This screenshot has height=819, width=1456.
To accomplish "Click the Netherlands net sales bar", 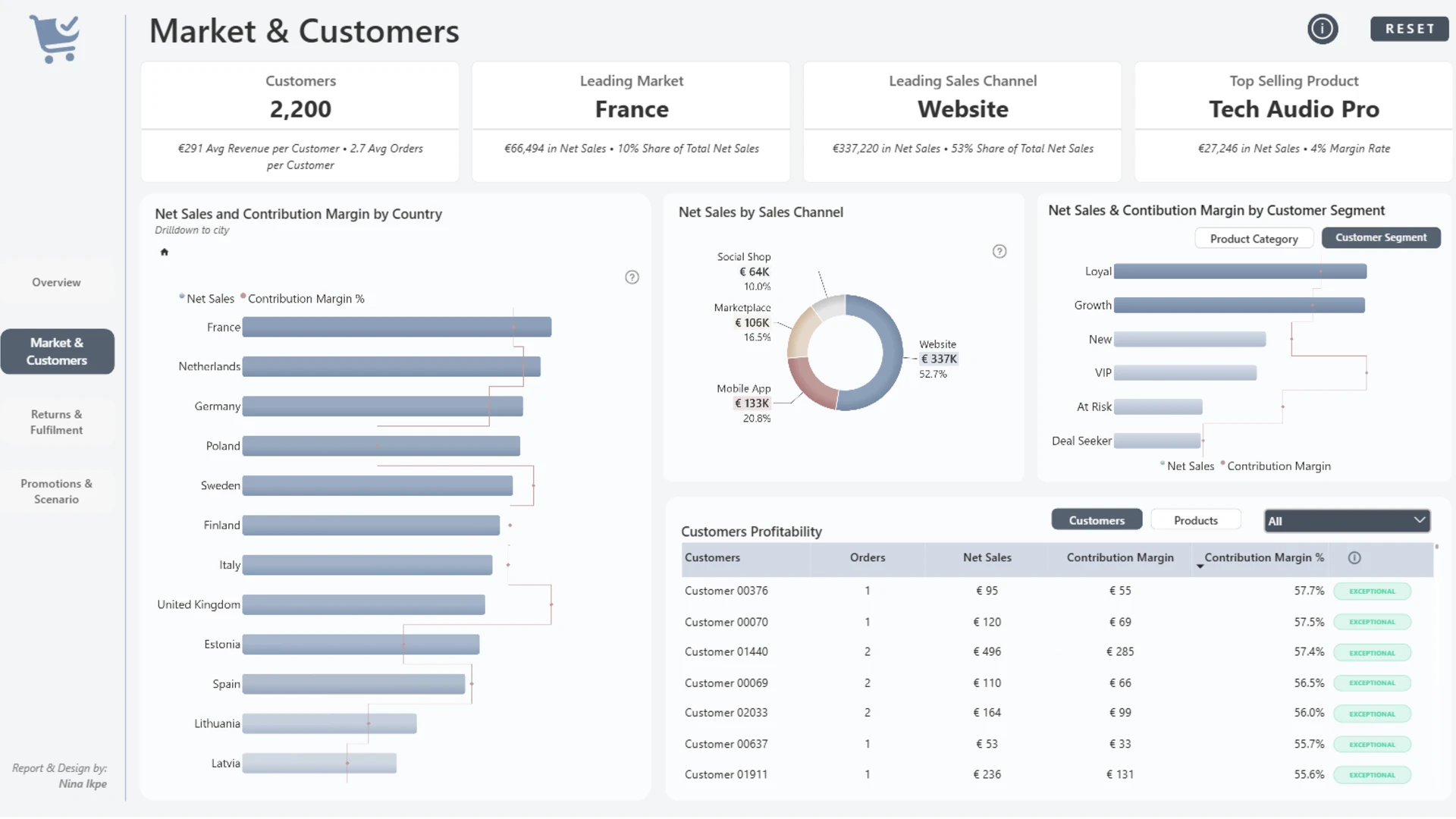I will 391,366.
